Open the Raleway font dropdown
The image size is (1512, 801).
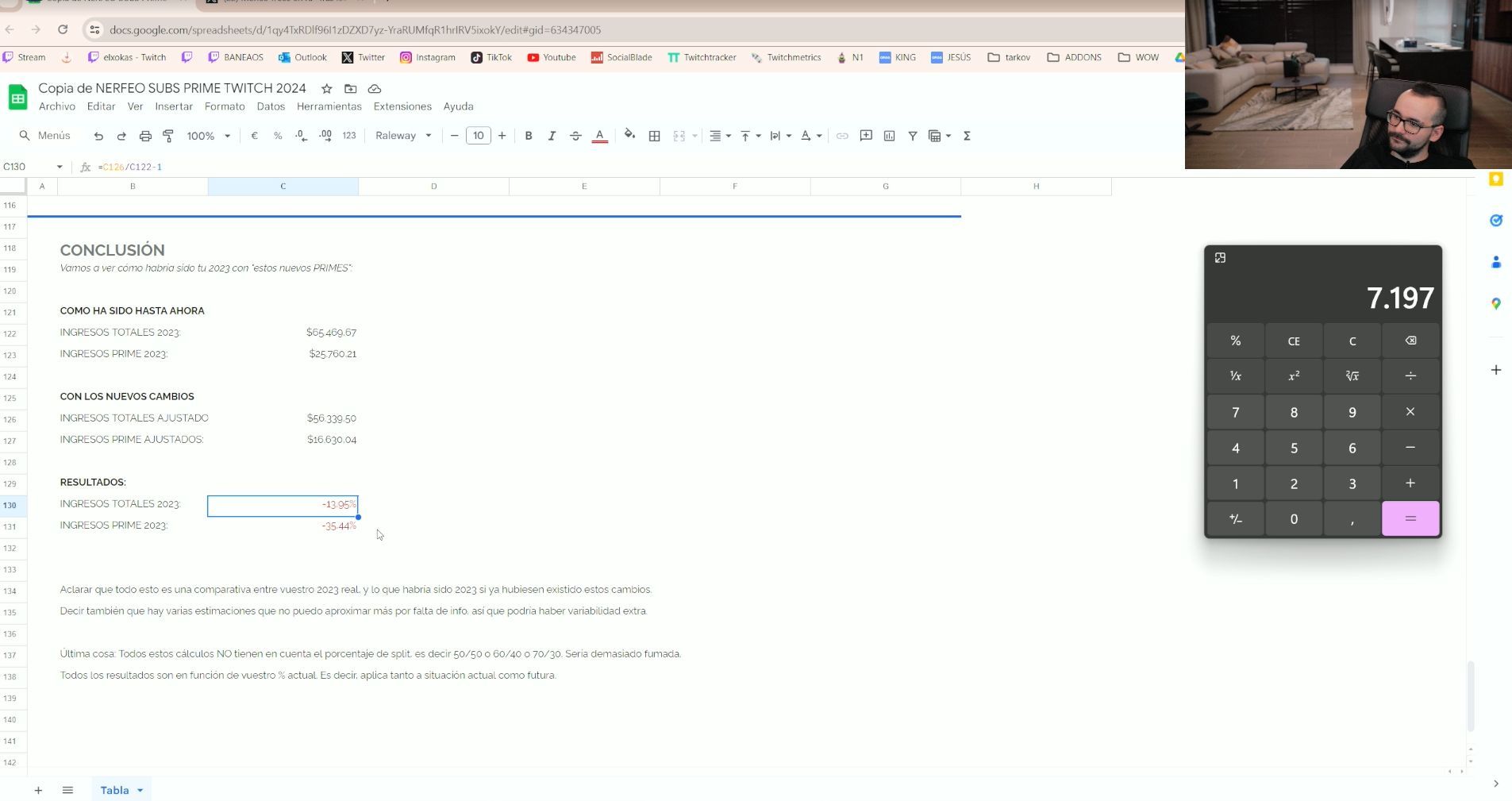pos(402,135)
